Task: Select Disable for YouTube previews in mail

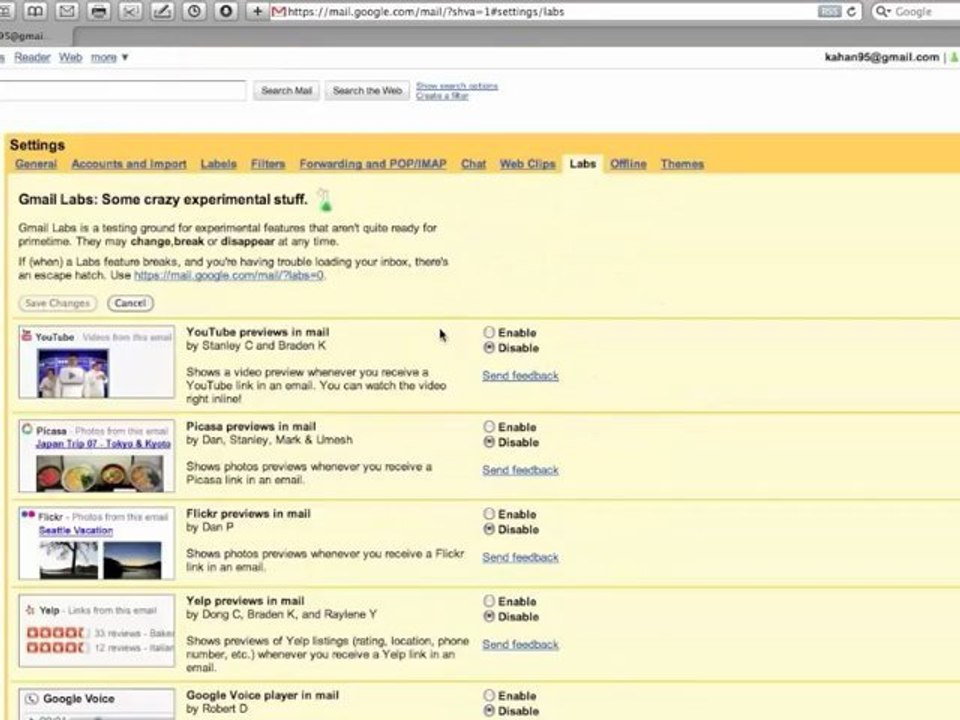Action: tap(489, 348)
